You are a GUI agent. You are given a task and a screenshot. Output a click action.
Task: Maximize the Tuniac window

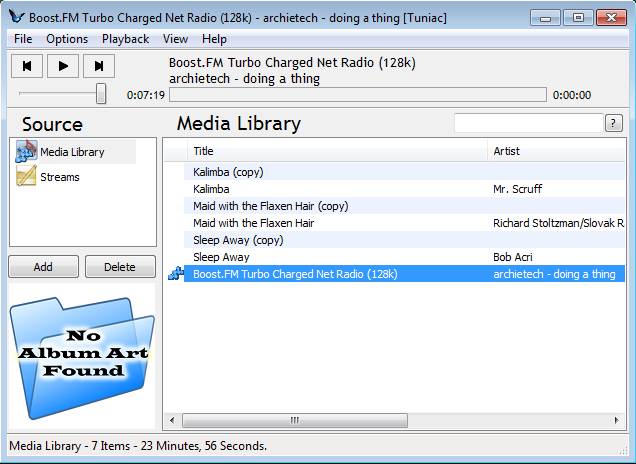[578, 18]
